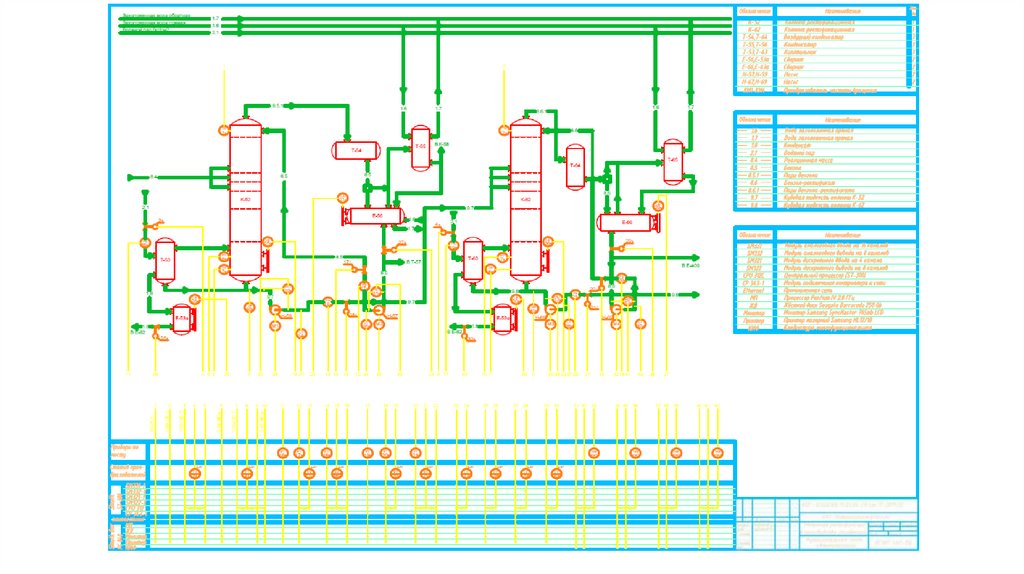Click the small vessel E-63a at bottom center
Viewport: 1024px width, 574px height.
504,319
